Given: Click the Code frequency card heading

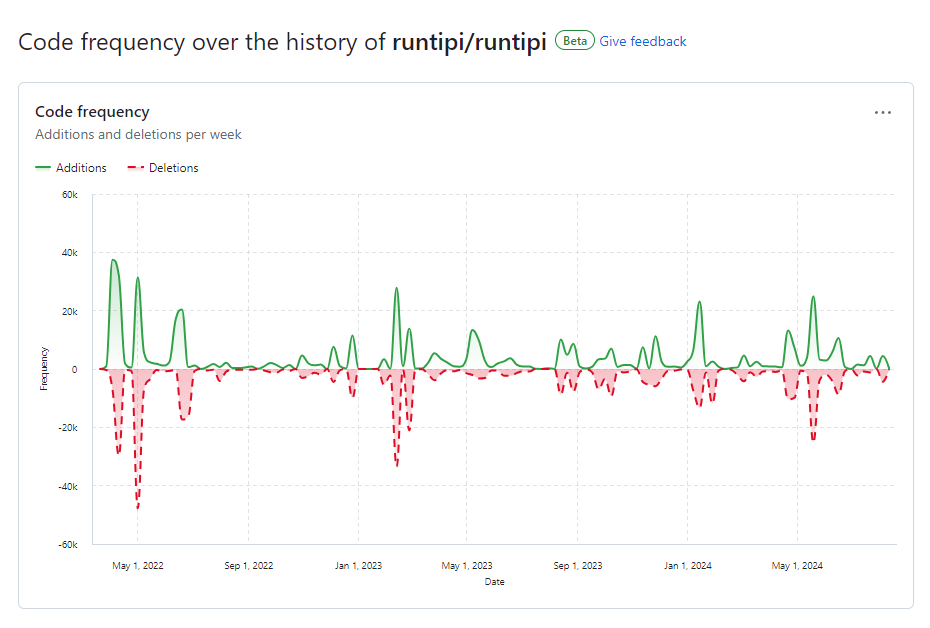Looking at the screenshot, I should pos(92,112).
